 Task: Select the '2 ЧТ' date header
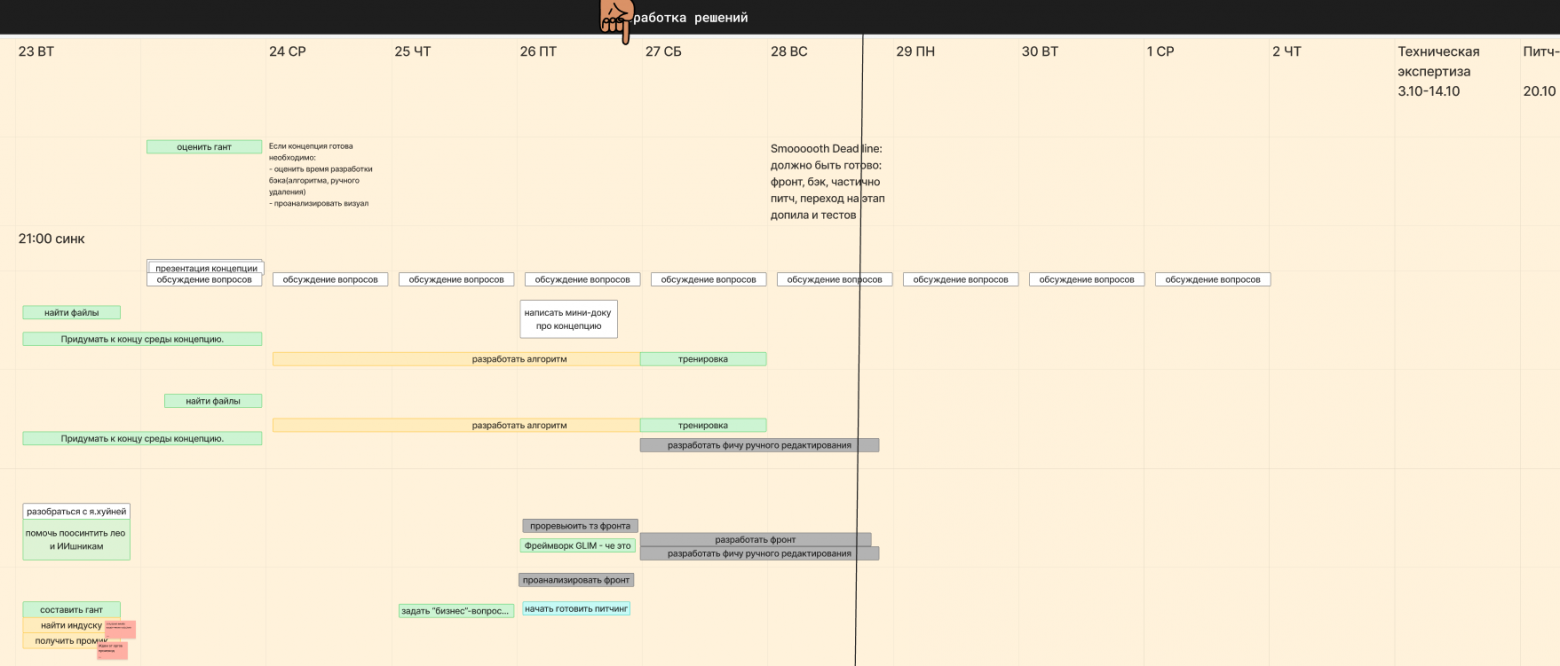coord(1287,52)
